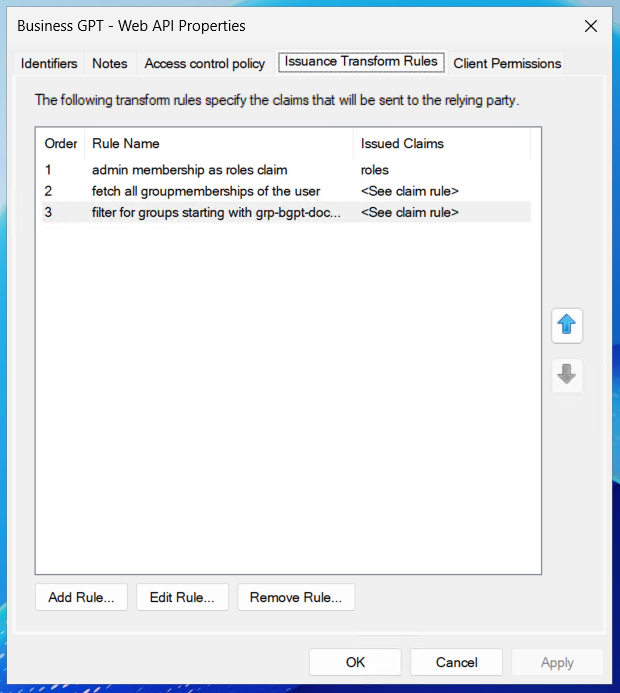The image size is (620, 693).
Task: Open the Client Permissions tab
Action: pyautogui.click(x=507, y=64)
